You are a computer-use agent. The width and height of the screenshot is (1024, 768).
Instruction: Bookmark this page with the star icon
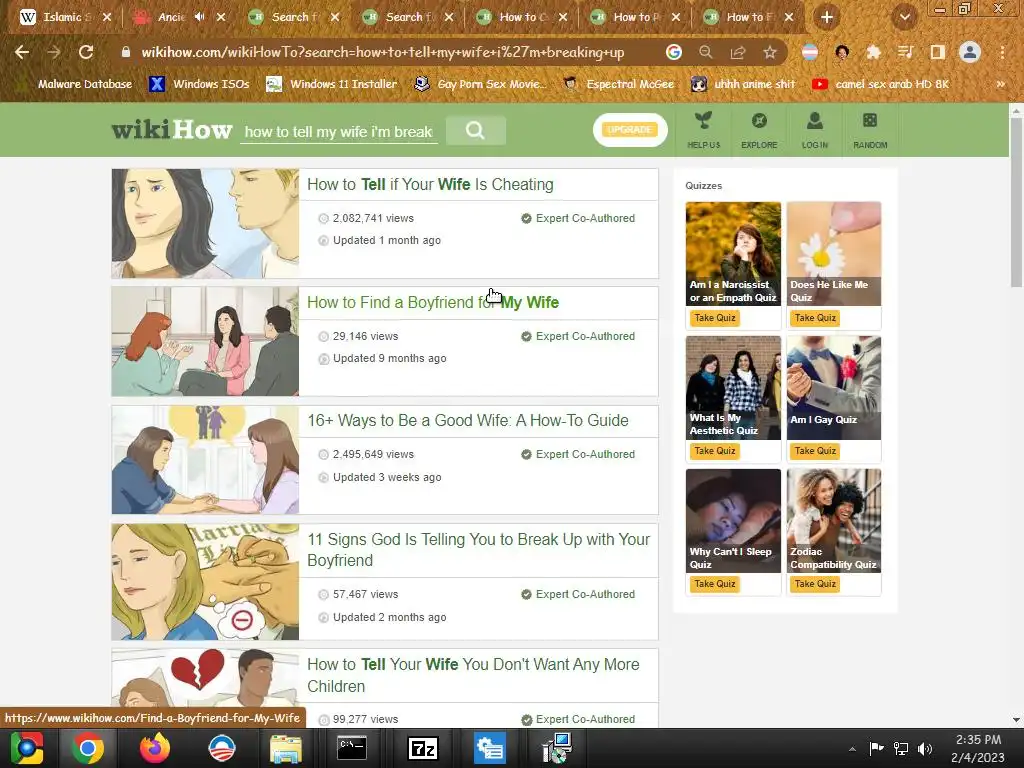point(770,52)
